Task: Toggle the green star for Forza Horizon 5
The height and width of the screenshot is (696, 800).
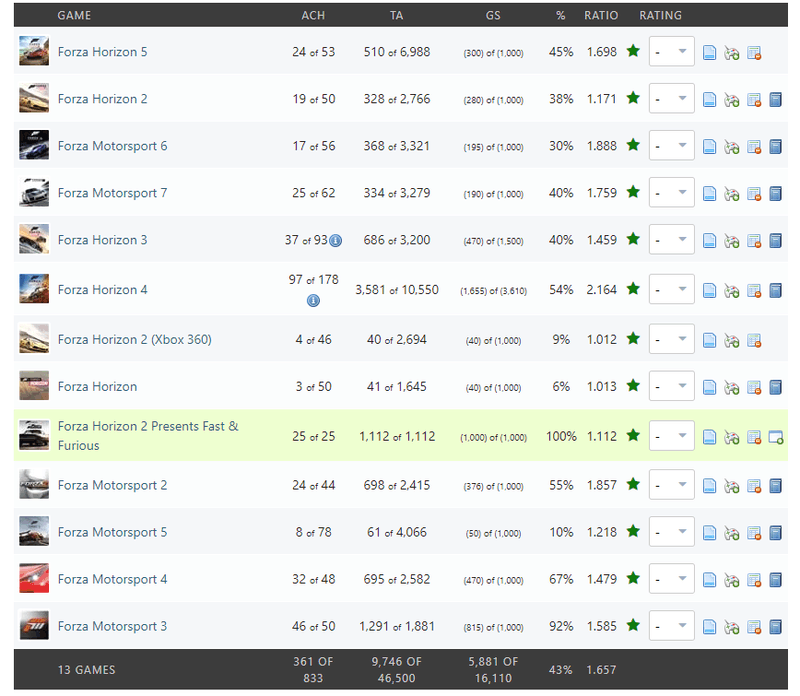Action: tap(633, 51)
